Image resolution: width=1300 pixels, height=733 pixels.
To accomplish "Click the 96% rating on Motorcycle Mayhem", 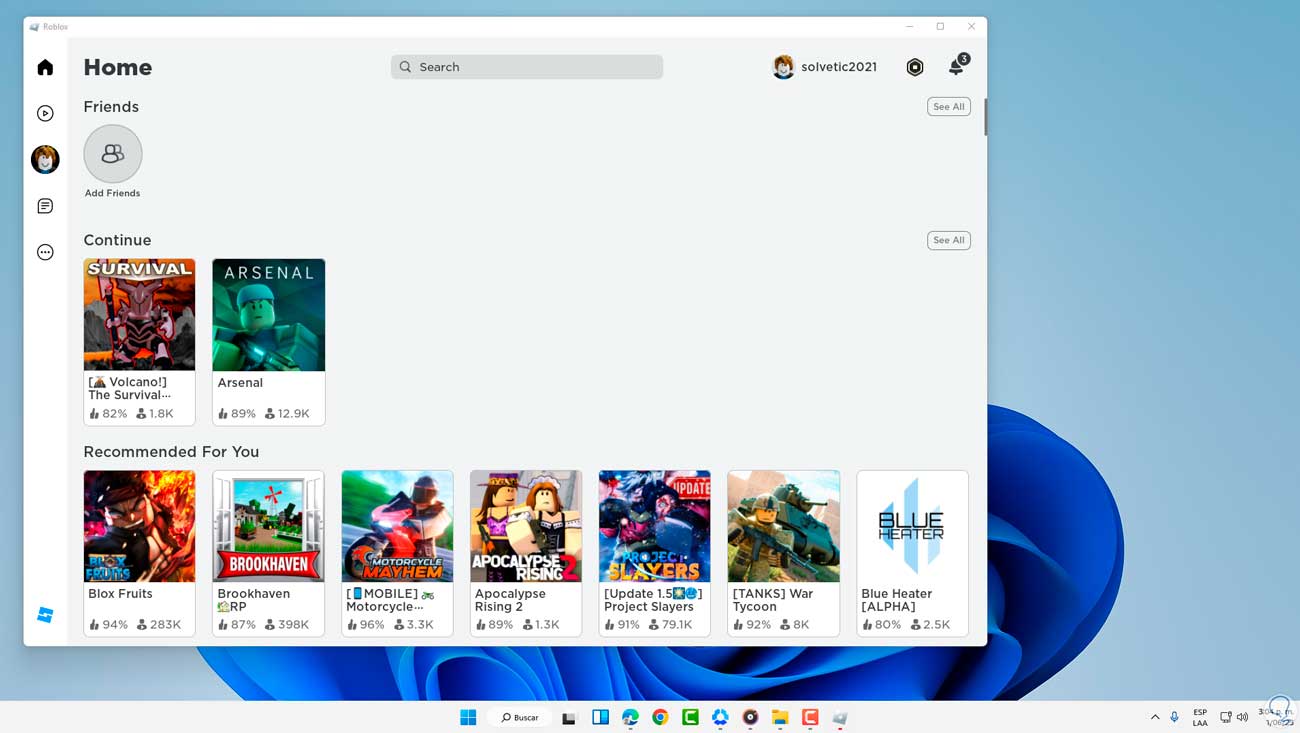I will pyautogui.click(x=365, y=625).
